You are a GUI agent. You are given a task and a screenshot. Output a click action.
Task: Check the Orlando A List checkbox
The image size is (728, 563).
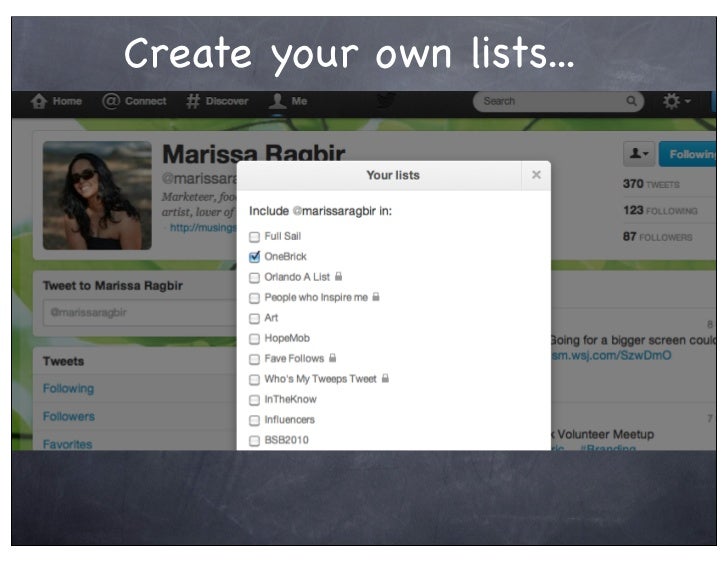(x=254, y=278)
